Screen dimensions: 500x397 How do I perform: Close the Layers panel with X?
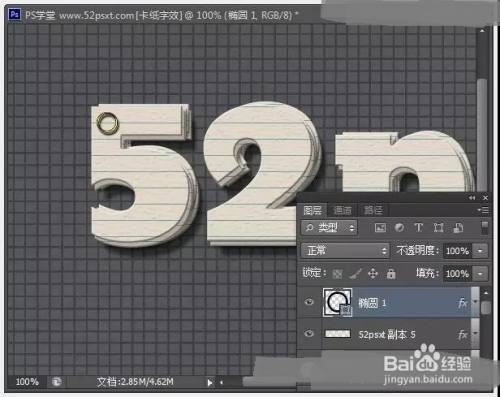[x=485, y=198]
